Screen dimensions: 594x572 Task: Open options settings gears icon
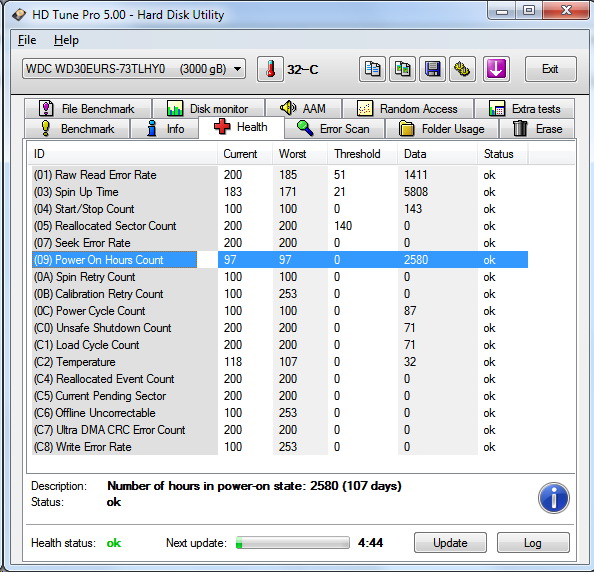point(462,69)
